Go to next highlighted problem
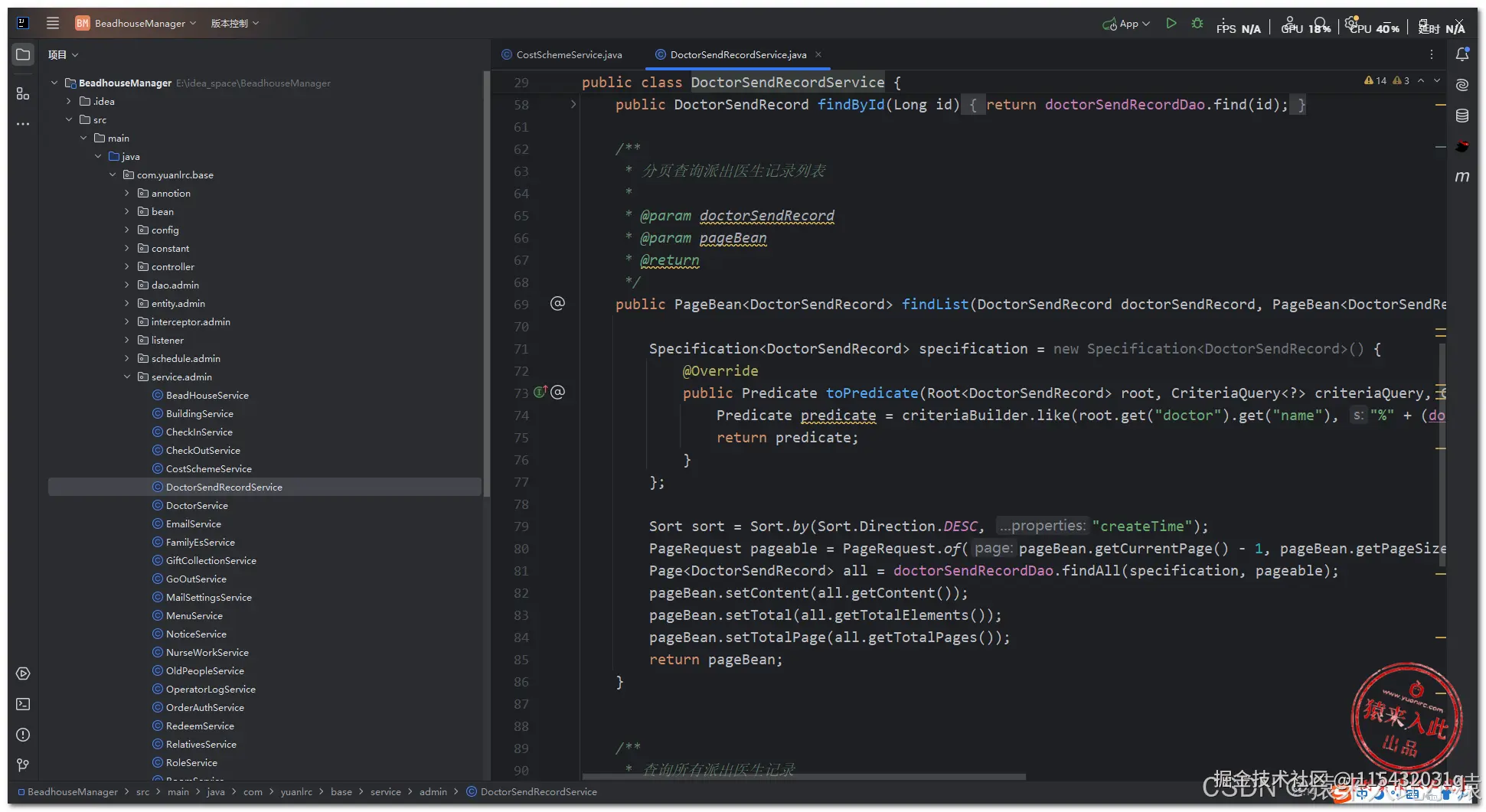Image resolution: width=1486 pixels, height=812 pixels. tap(1437, 80)
